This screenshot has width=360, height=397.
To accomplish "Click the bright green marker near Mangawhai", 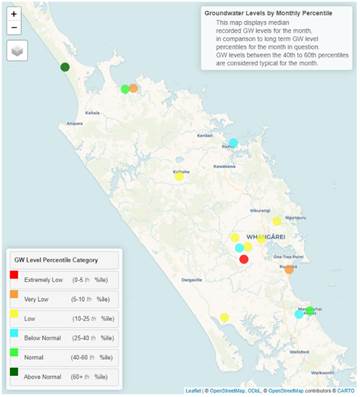I will pyautogui.click(x=310, y=310).
